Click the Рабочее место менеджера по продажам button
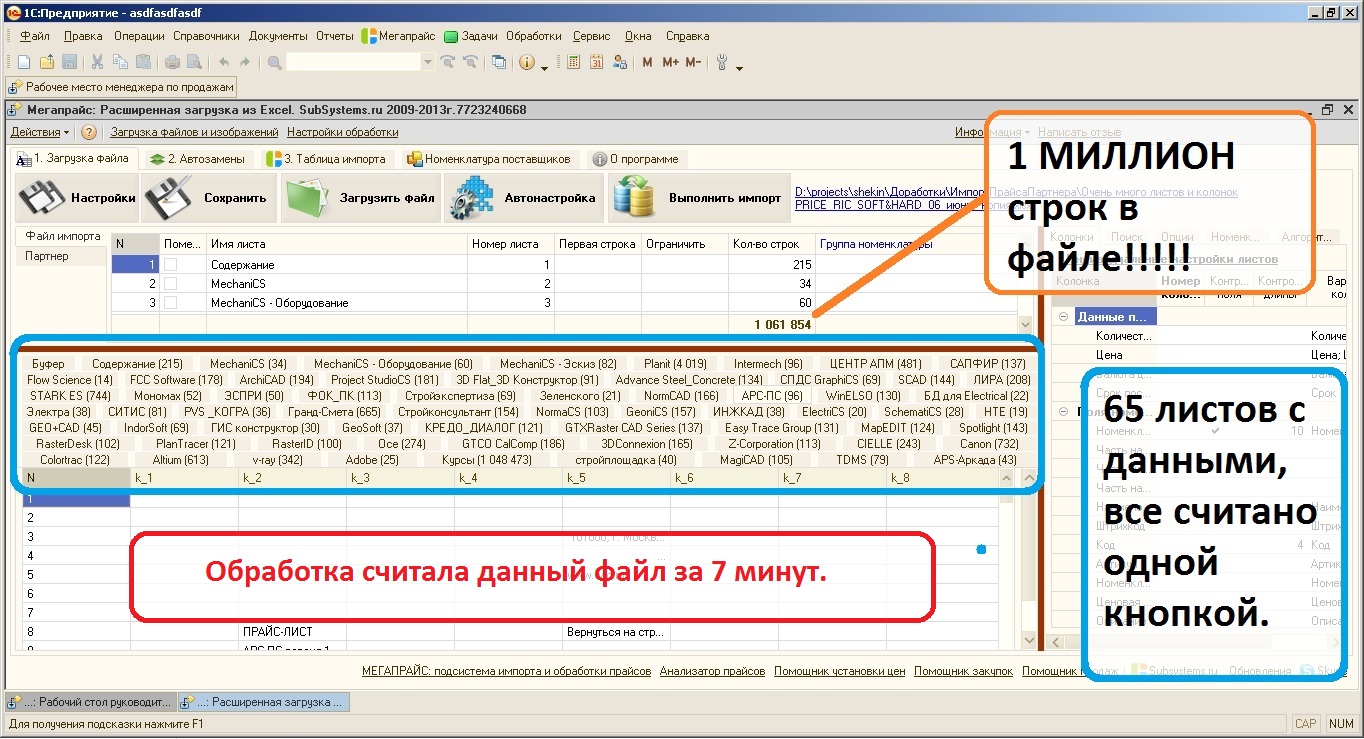Viewport: 1364px width, 739px height. [121, 87]
